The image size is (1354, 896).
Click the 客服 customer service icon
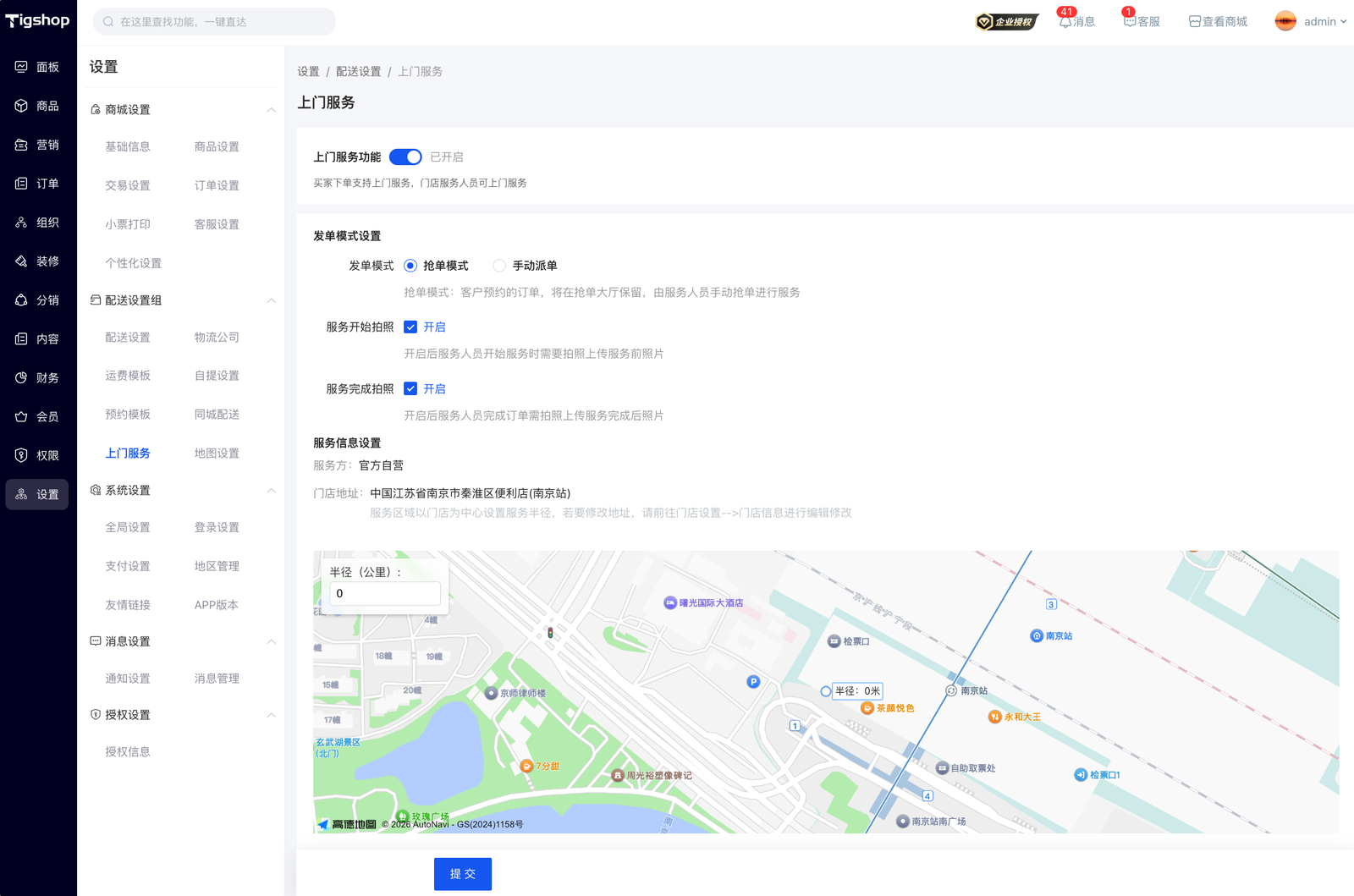pos(1130,21)
